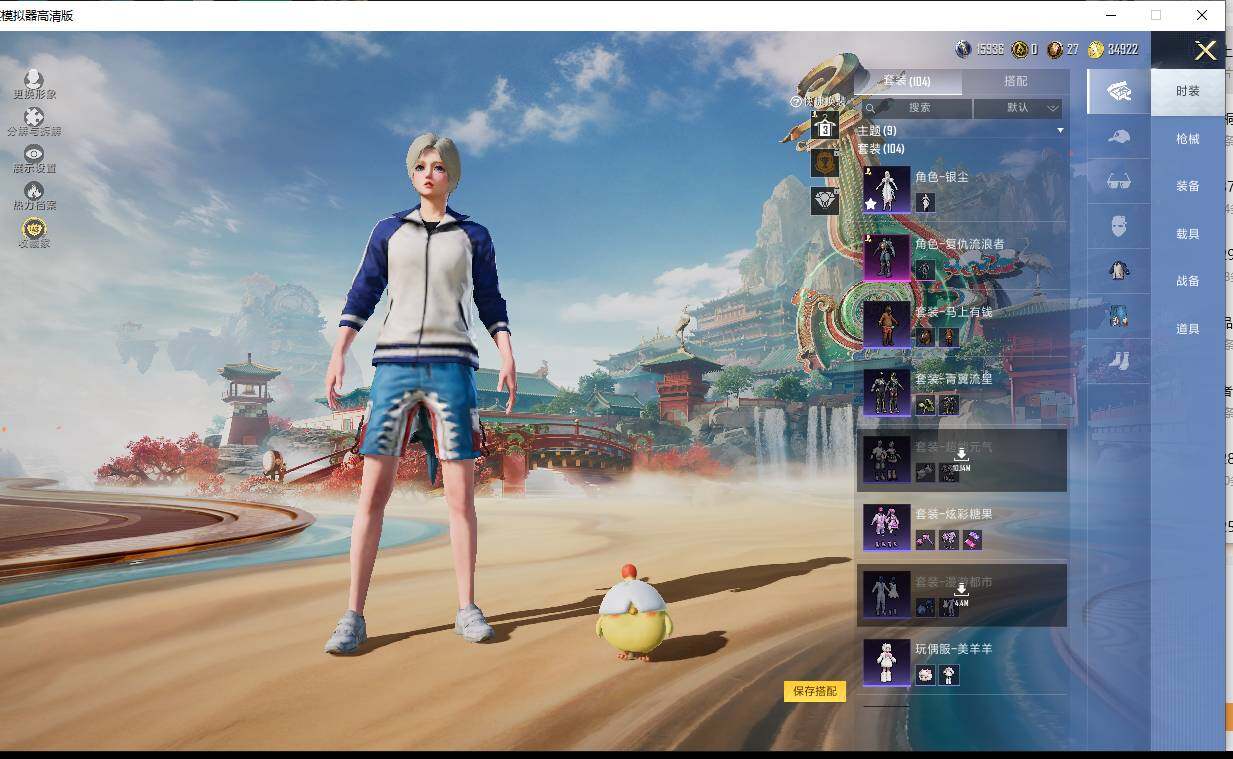This screenshot has height=759, width=1233.
Task: Open the 分解与拆解 puzzle piece icon
Action: click(34, 119)
